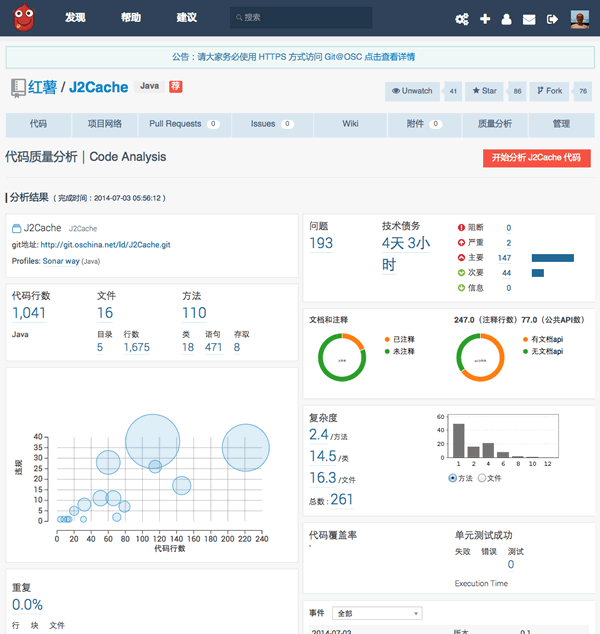Image resolution: width=600 pixels, height=634 pixels.
Task: Click the public API donut chart
Action: (480, 357)
